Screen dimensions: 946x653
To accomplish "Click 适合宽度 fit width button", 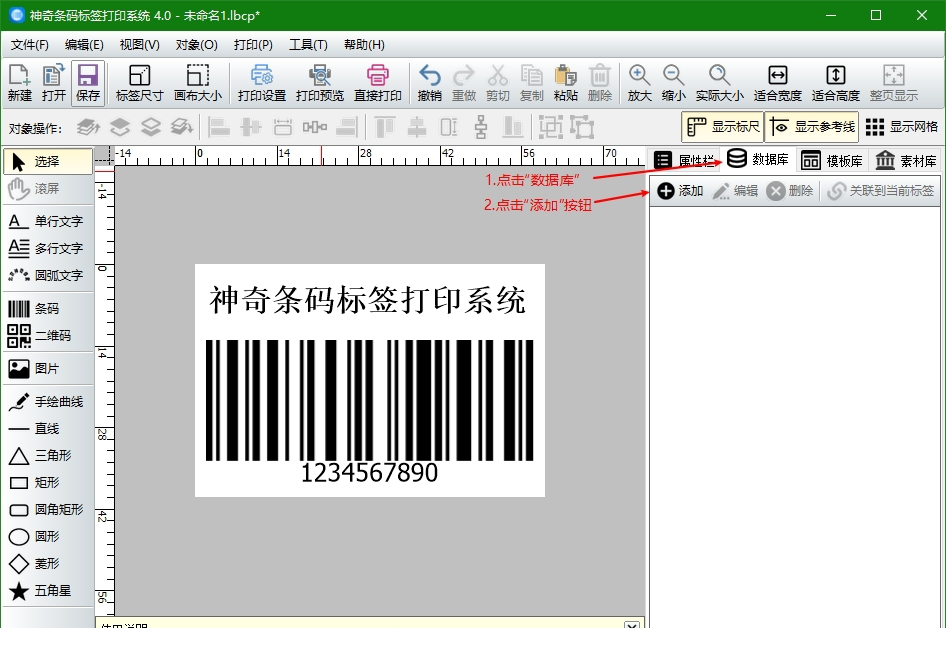I will coord(777,83).
